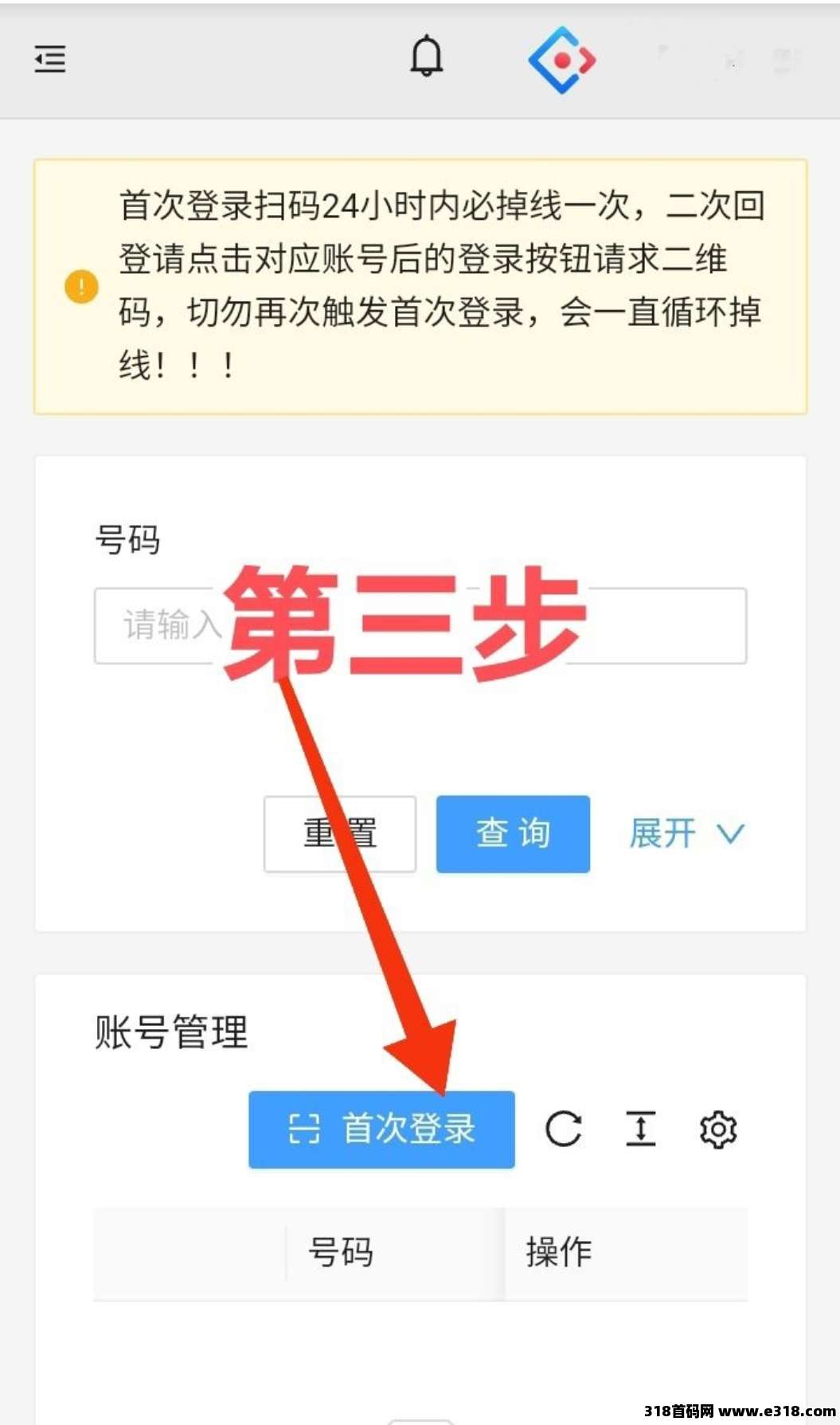
Task: Focus the 号码 input field
Action: click(x=420, y=626)
